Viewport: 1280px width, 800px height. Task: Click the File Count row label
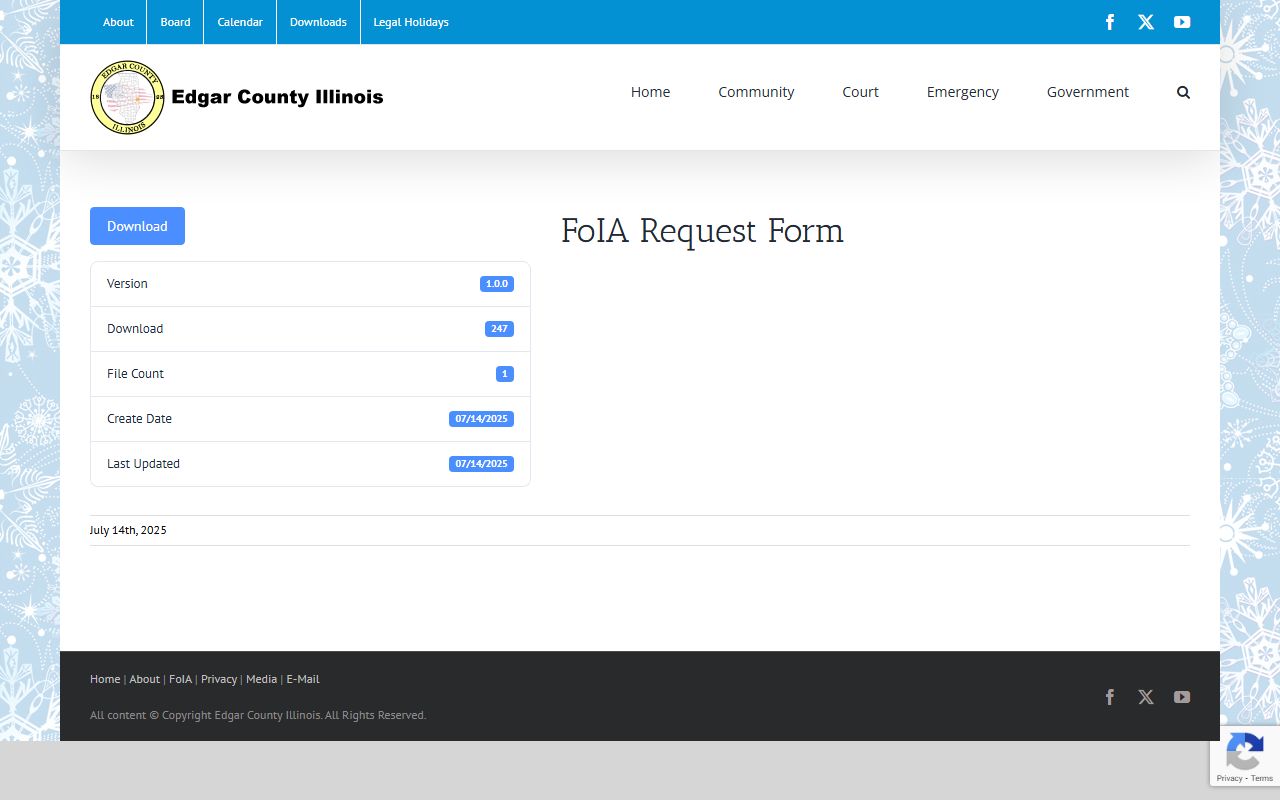coord(135,374)
